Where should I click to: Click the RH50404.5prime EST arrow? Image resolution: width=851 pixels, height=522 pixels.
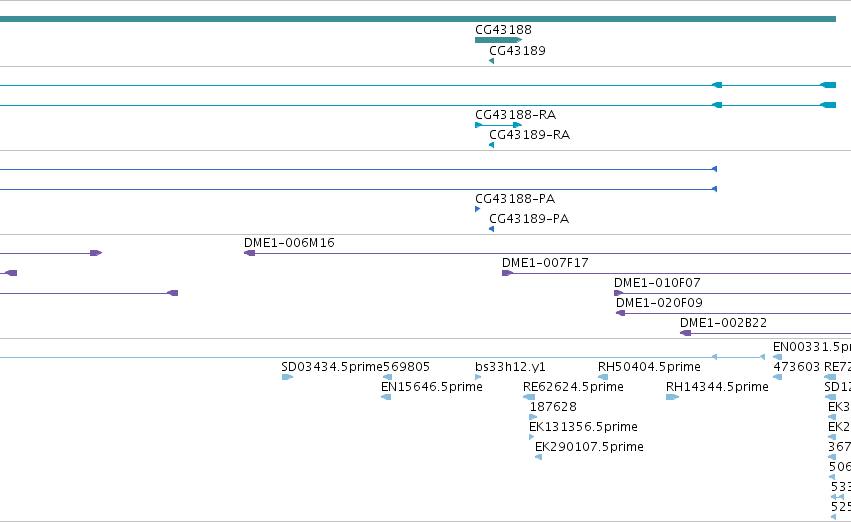click(603, 377)
